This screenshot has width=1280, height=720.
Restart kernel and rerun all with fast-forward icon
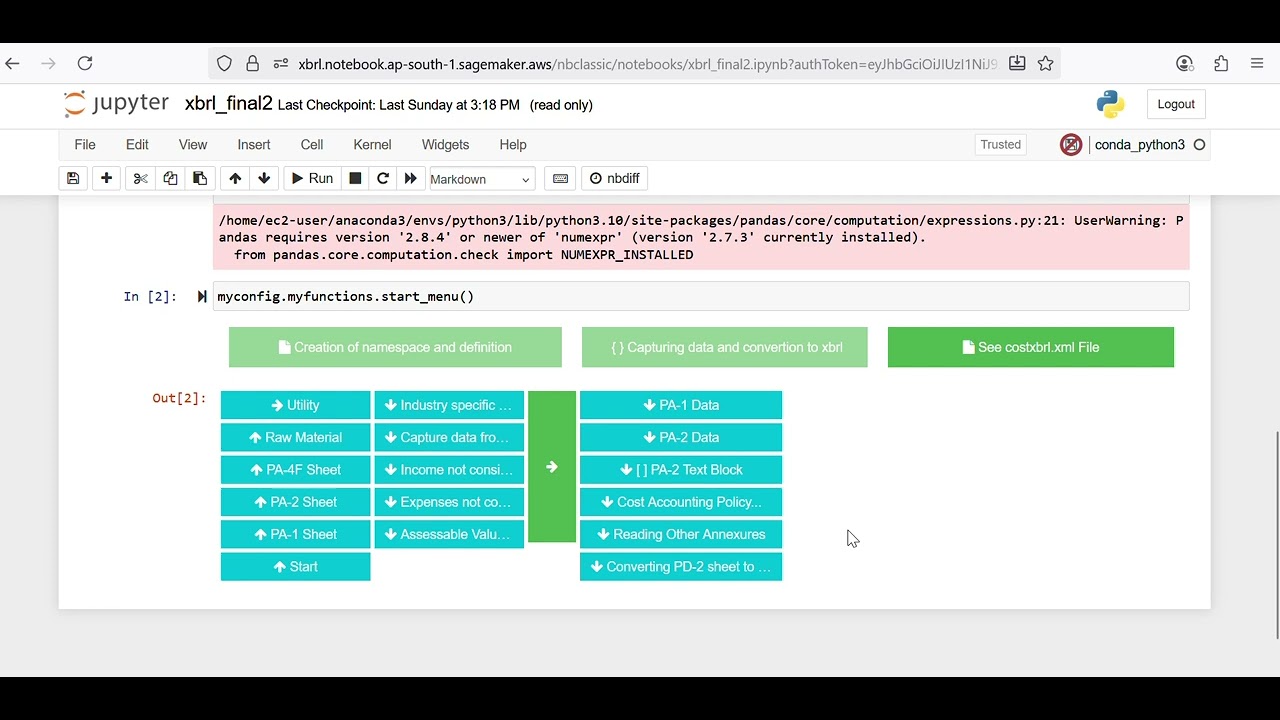[410, 179]
